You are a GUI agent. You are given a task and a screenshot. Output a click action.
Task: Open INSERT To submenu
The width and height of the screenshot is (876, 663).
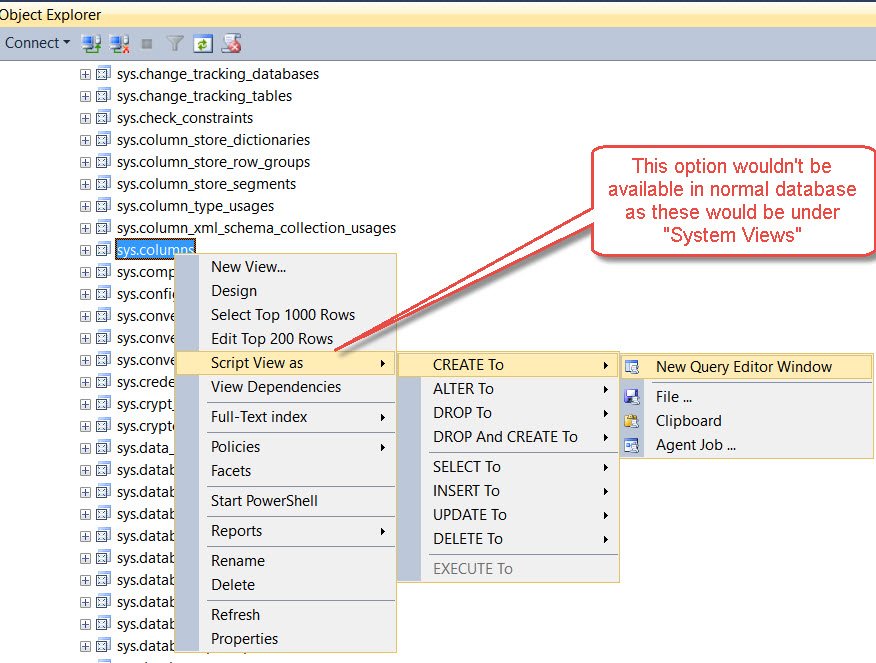tap(508, 491)
